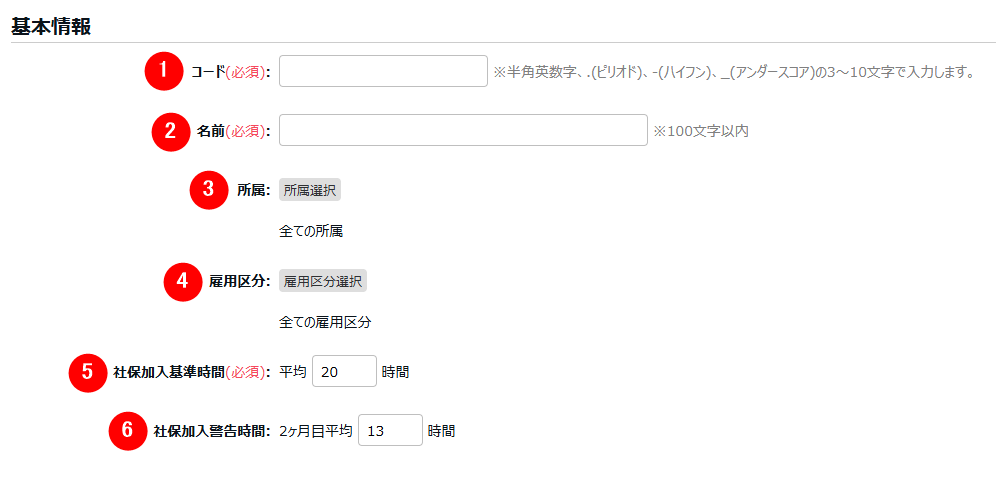The image size is (996, 486).
Task: Click red circle marker number 6
Action: click(x=127, y=431)
